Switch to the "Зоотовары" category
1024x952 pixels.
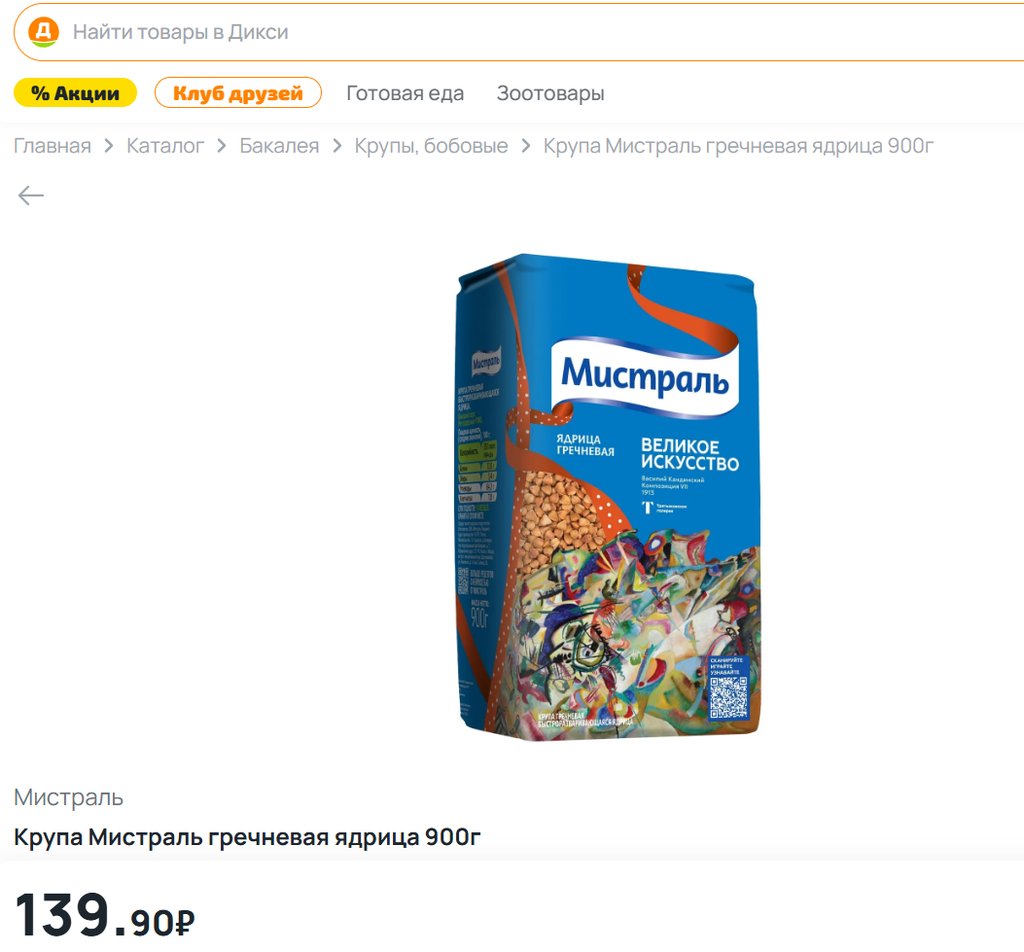point(550,93)
